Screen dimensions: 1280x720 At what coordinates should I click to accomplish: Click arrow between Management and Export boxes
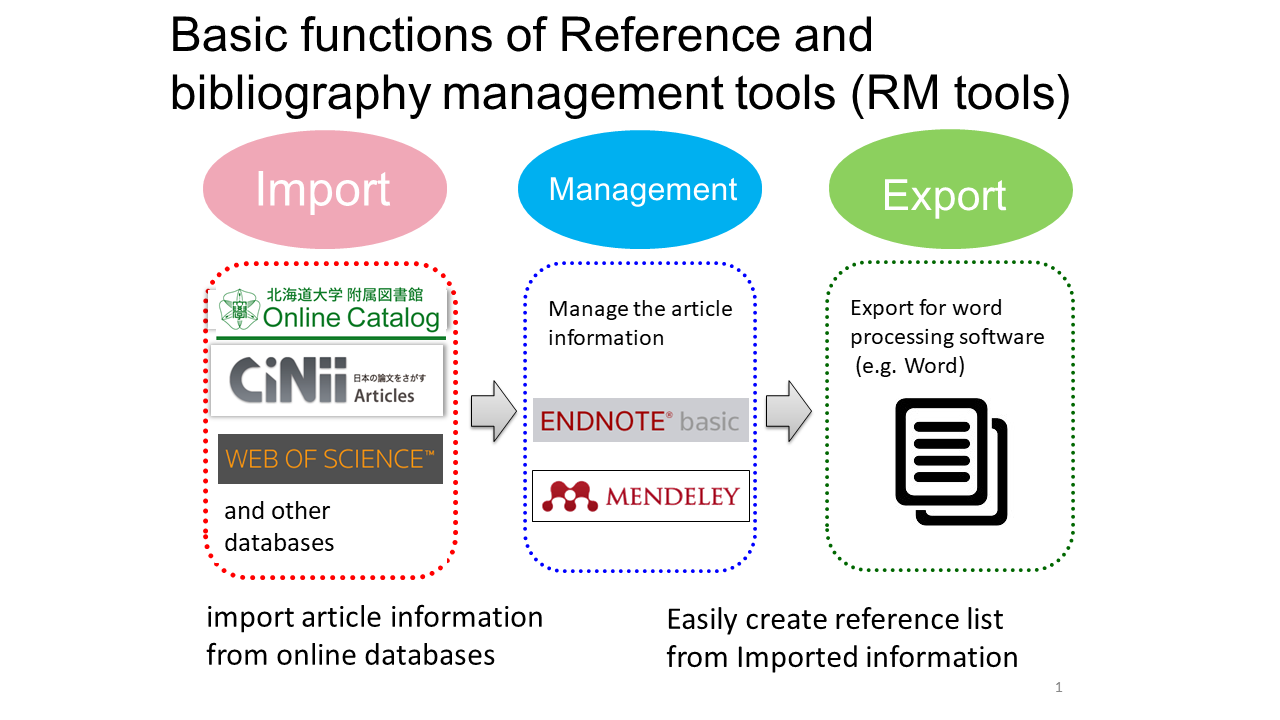point(789,410)
